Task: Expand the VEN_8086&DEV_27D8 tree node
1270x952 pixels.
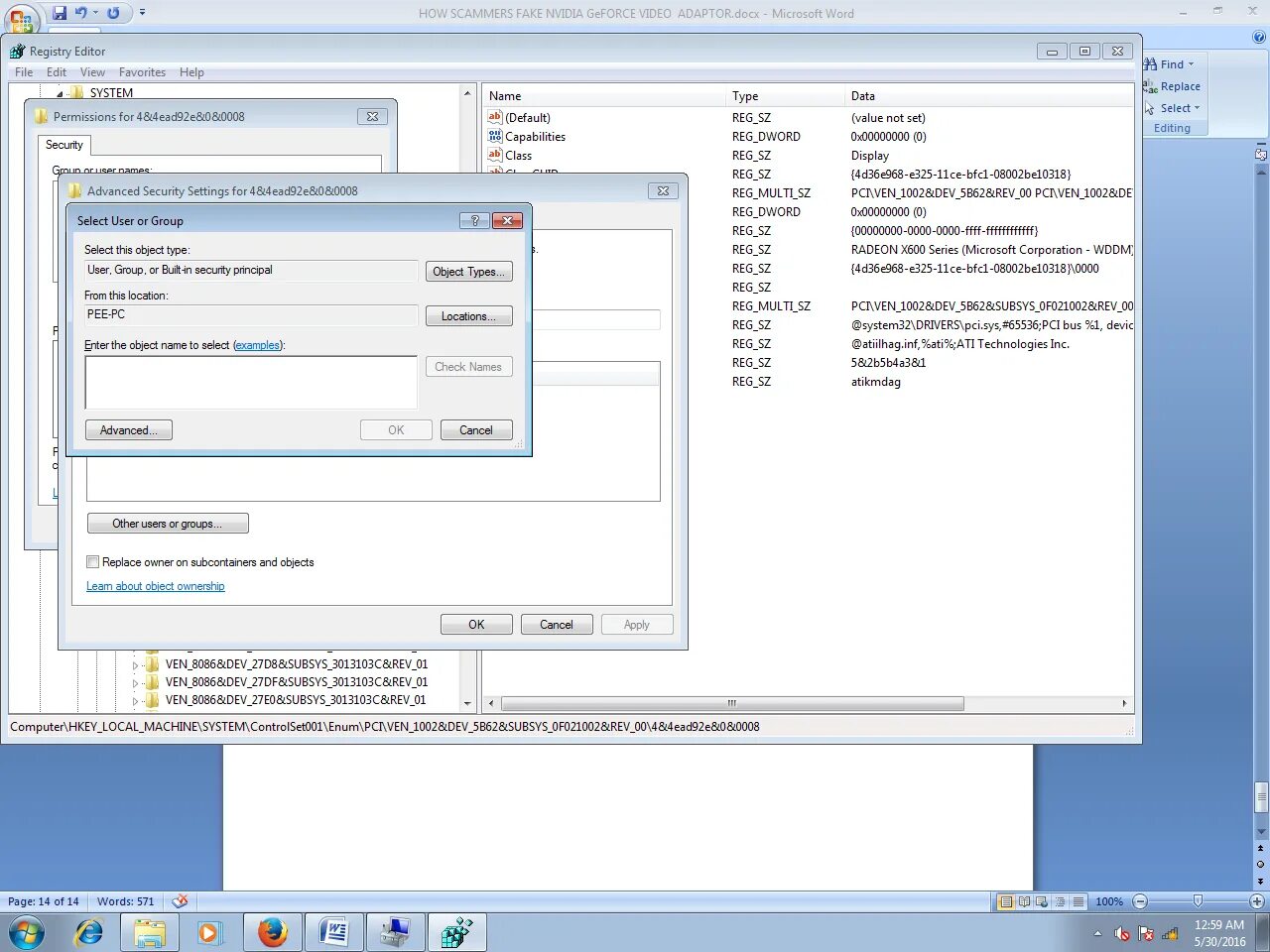Action: [136, 664]
